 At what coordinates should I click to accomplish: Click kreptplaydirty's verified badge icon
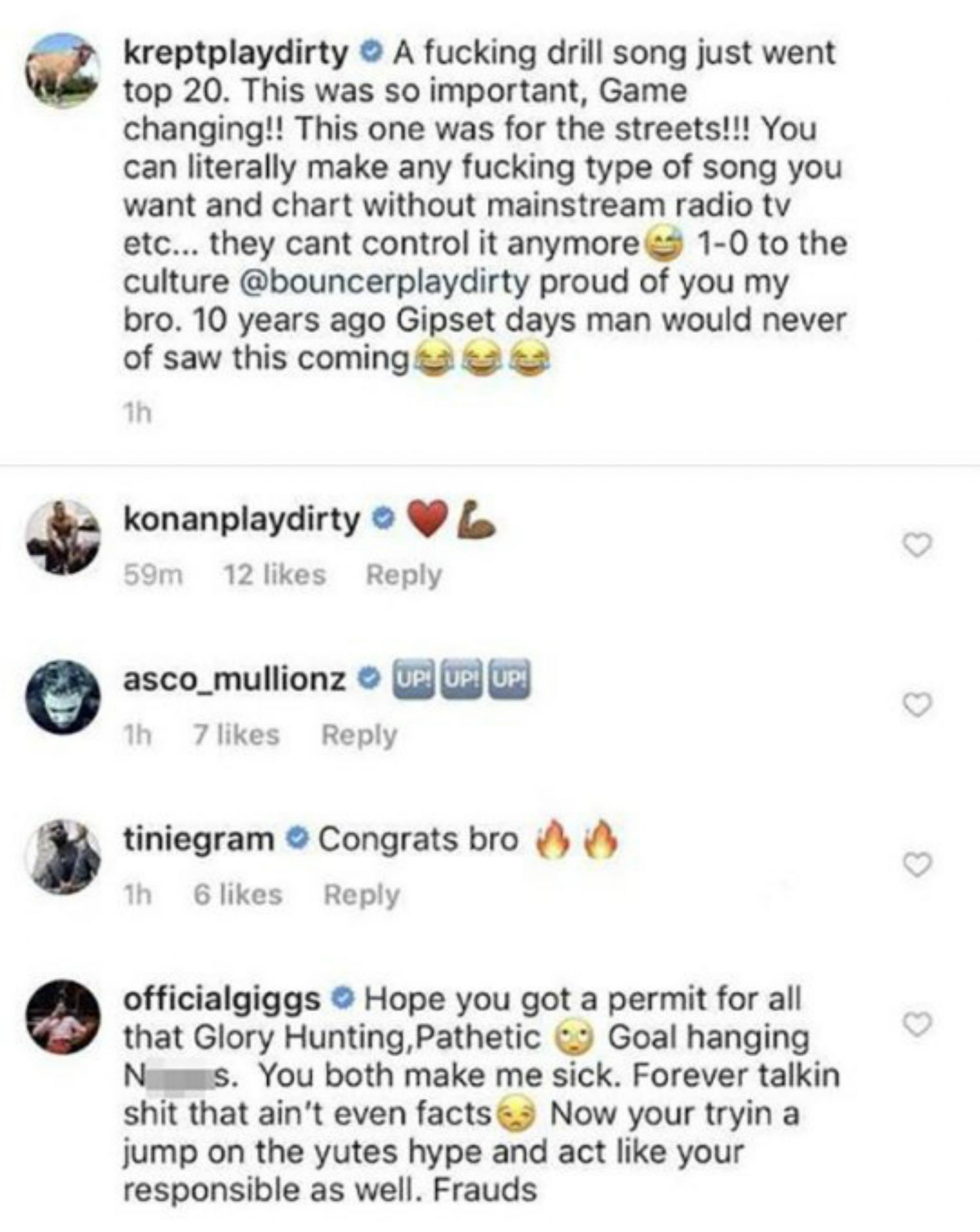coord(371,53)
